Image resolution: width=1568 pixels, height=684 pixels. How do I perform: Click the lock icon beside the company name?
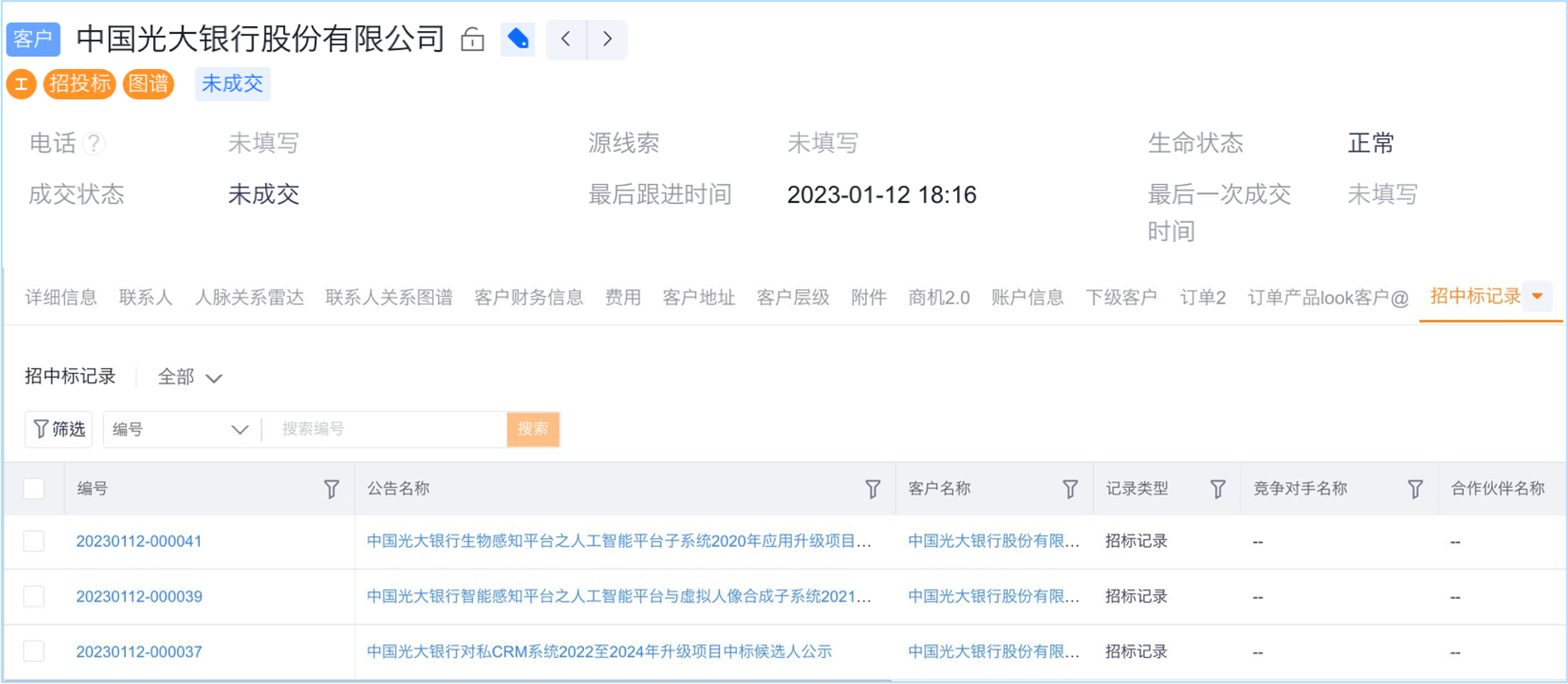[x=472, y=39]
